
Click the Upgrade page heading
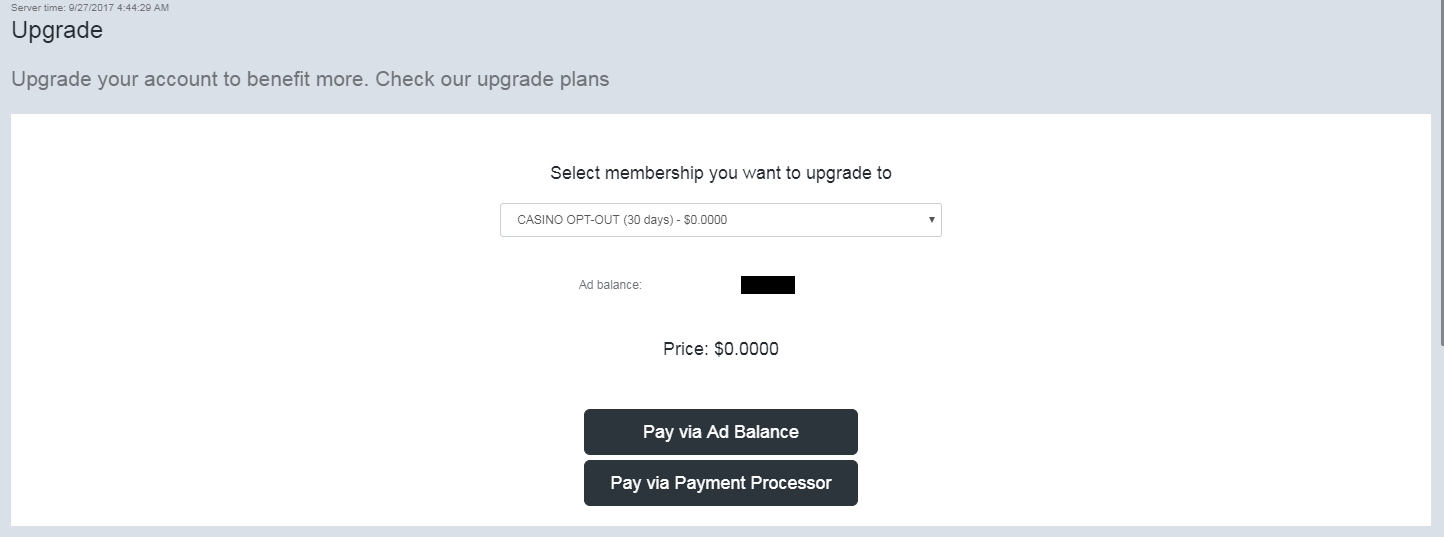coord(57,30)
